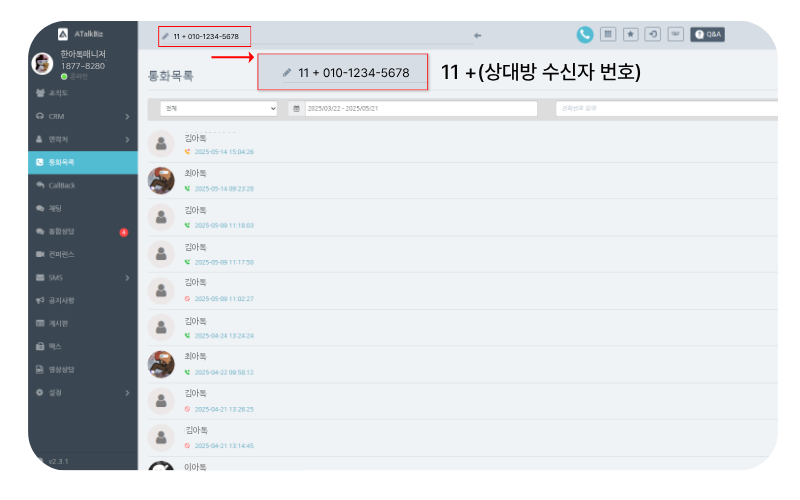The width and height of the screenshot is (800, 500).
Task: Click the calendar icon beside date range
Action: click(x=296, y=109)
